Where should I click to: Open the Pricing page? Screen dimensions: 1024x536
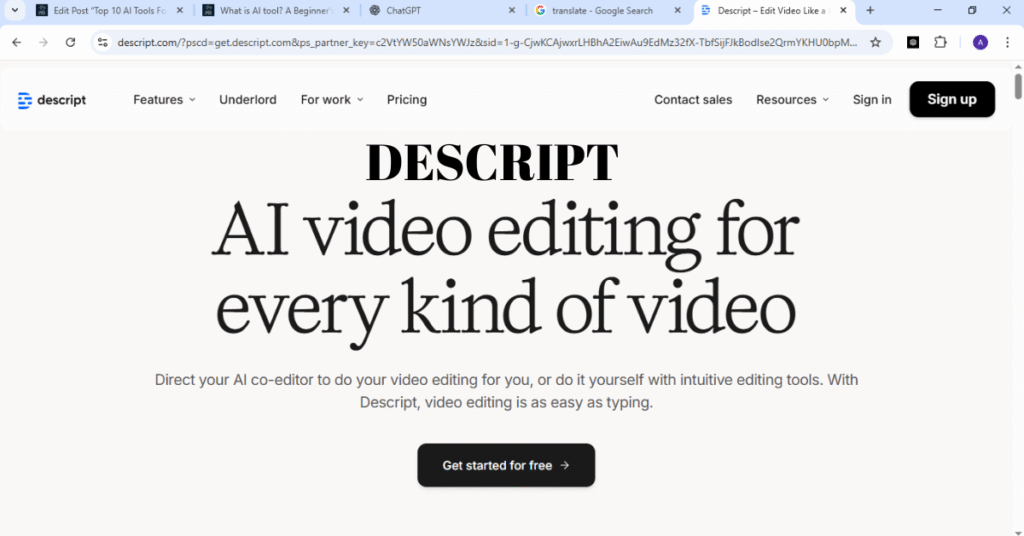[407, 100]
